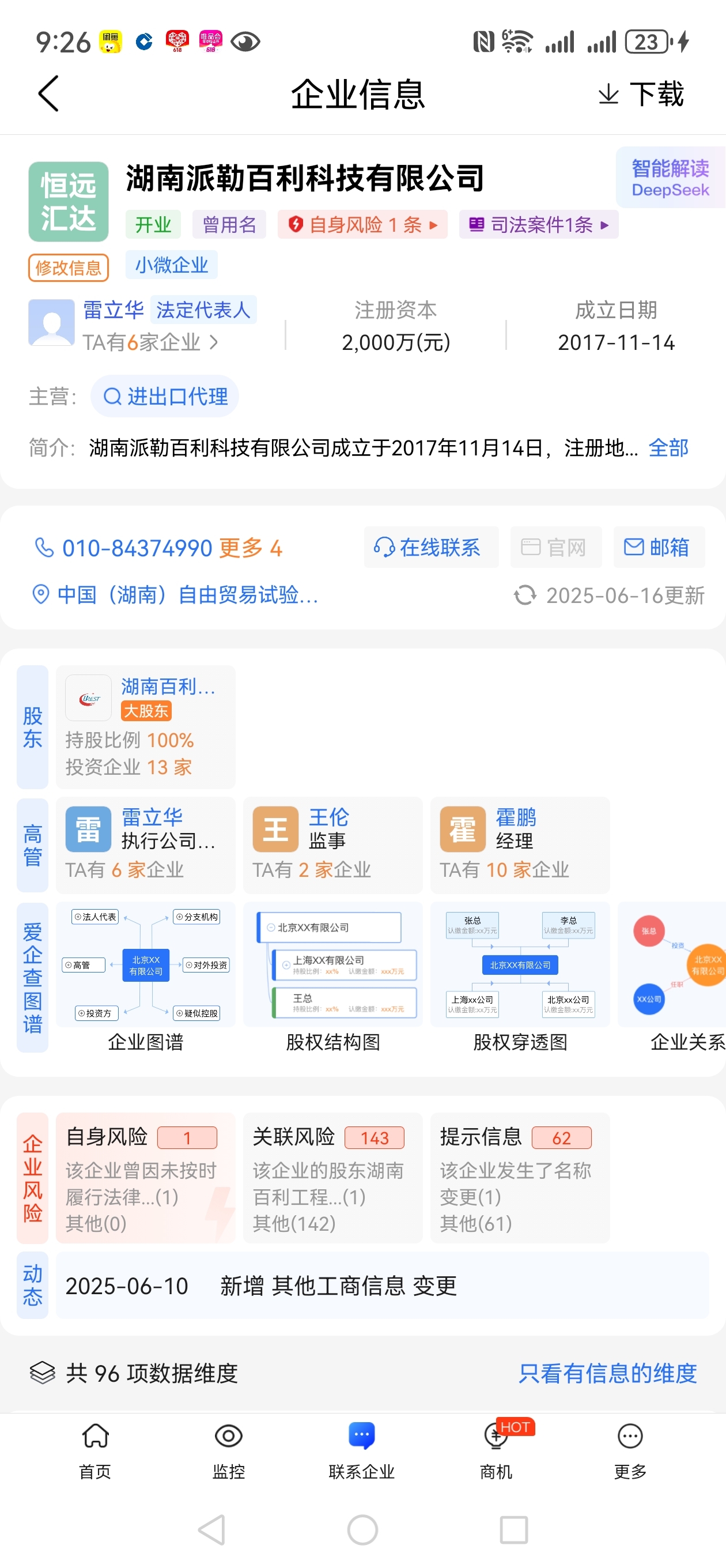Tap Android recent apps square

pos(513,1529)
